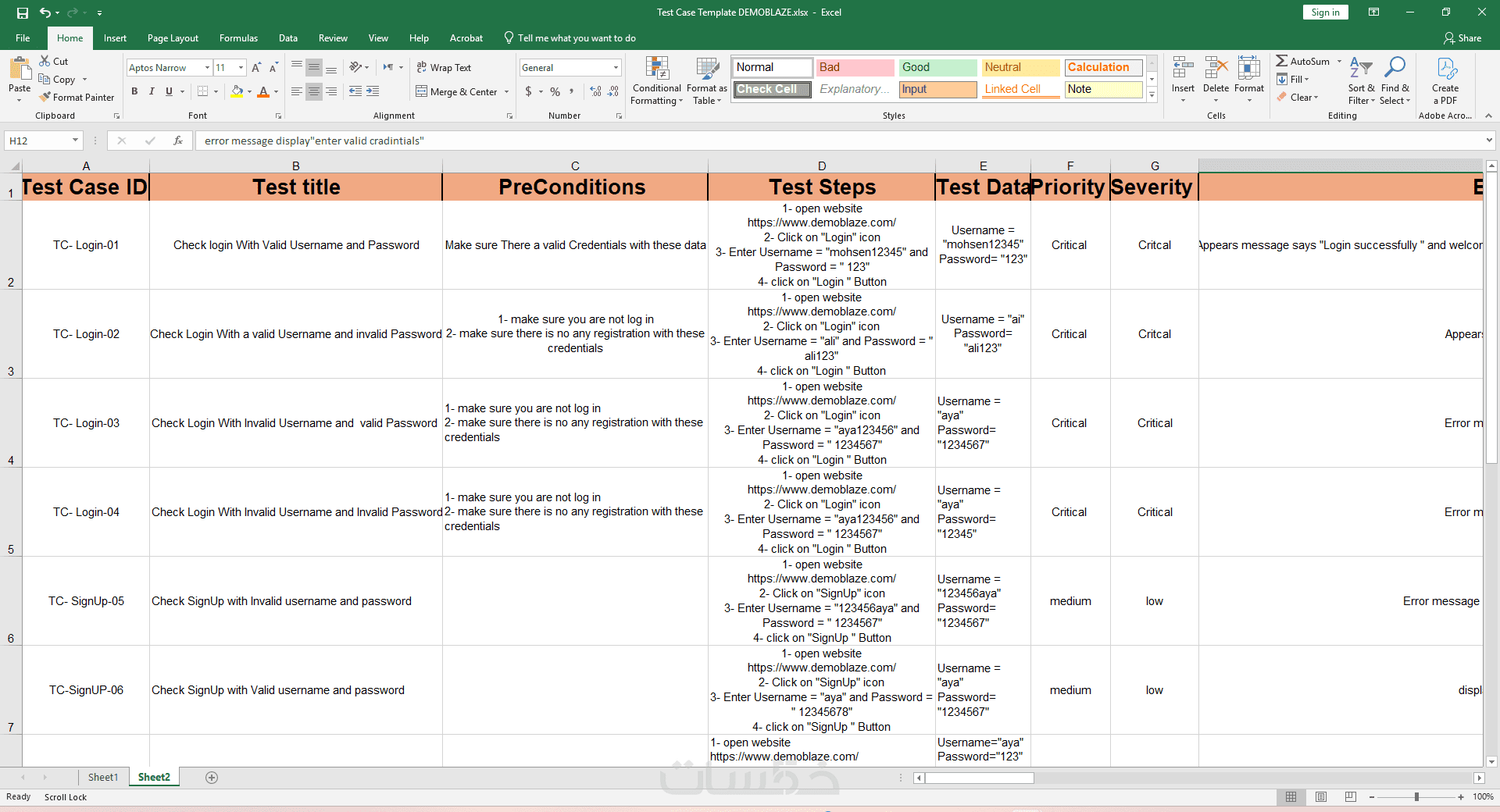Increase font size with the large A icon
Viewport: 1500px width, 812px height.
(x=256, y=68)
